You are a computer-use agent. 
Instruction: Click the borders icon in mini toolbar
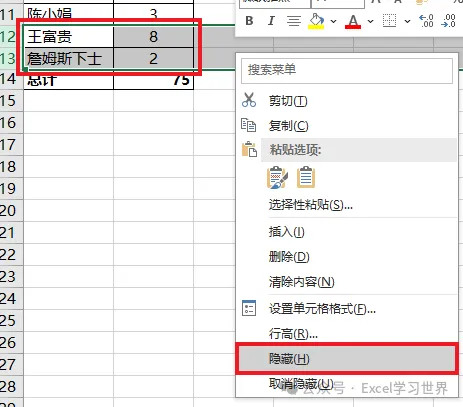click(389, 21)
